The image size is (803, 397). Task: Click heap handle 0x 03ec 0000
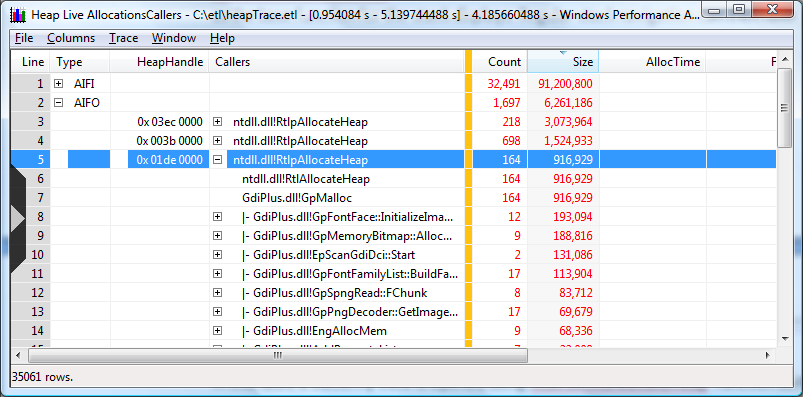[x=170, y=122]
